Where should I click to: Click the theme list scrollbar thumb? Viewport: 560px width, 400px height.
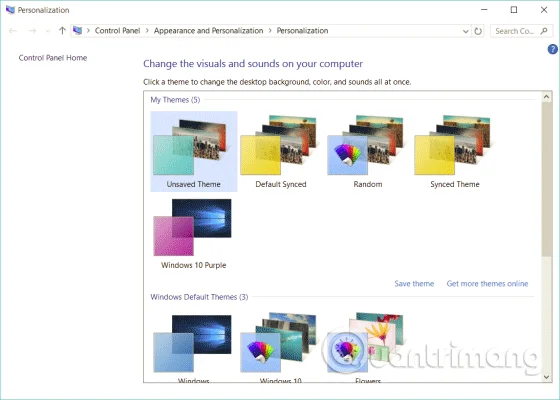546,179
